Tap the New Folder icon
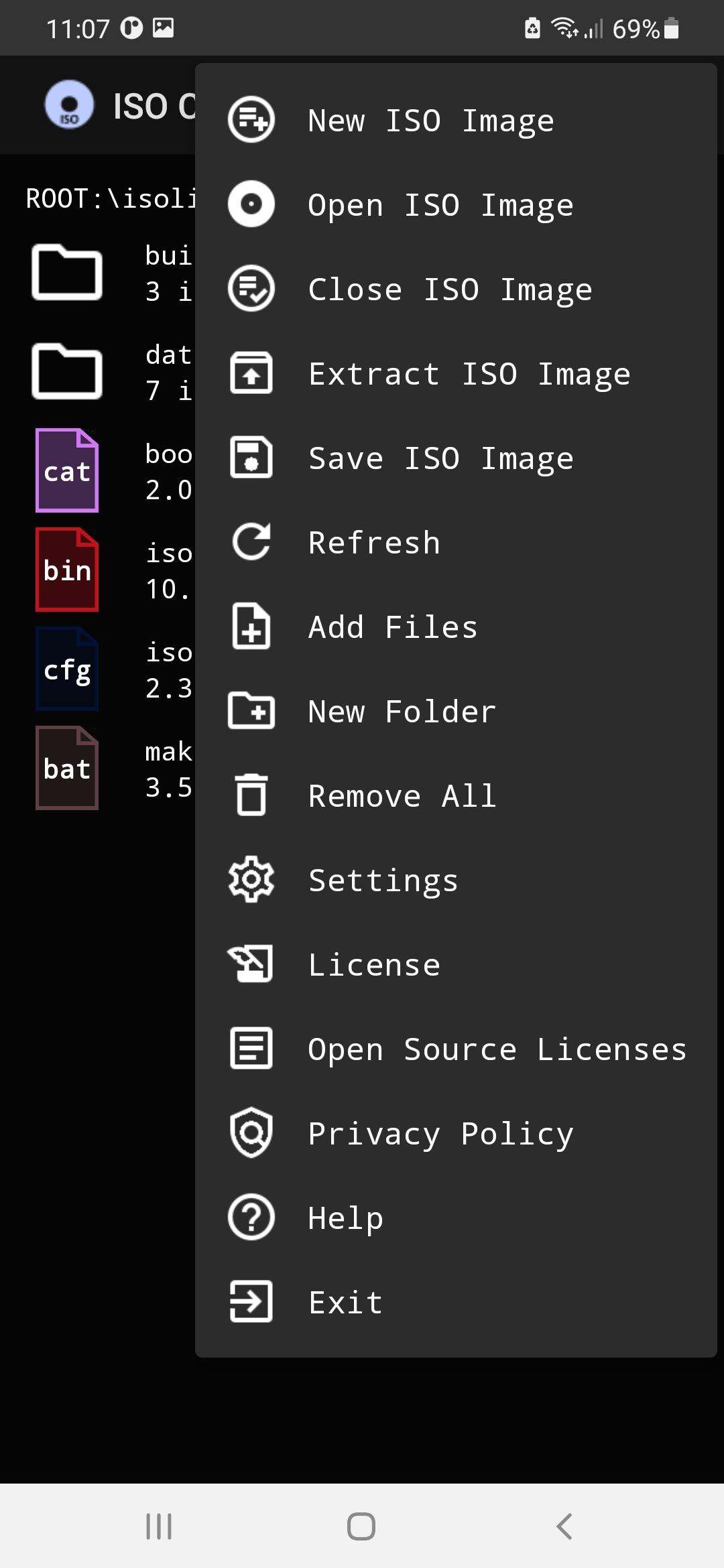Image resolution: width=724 pixels, height=1568 pixels. [251, 711]
